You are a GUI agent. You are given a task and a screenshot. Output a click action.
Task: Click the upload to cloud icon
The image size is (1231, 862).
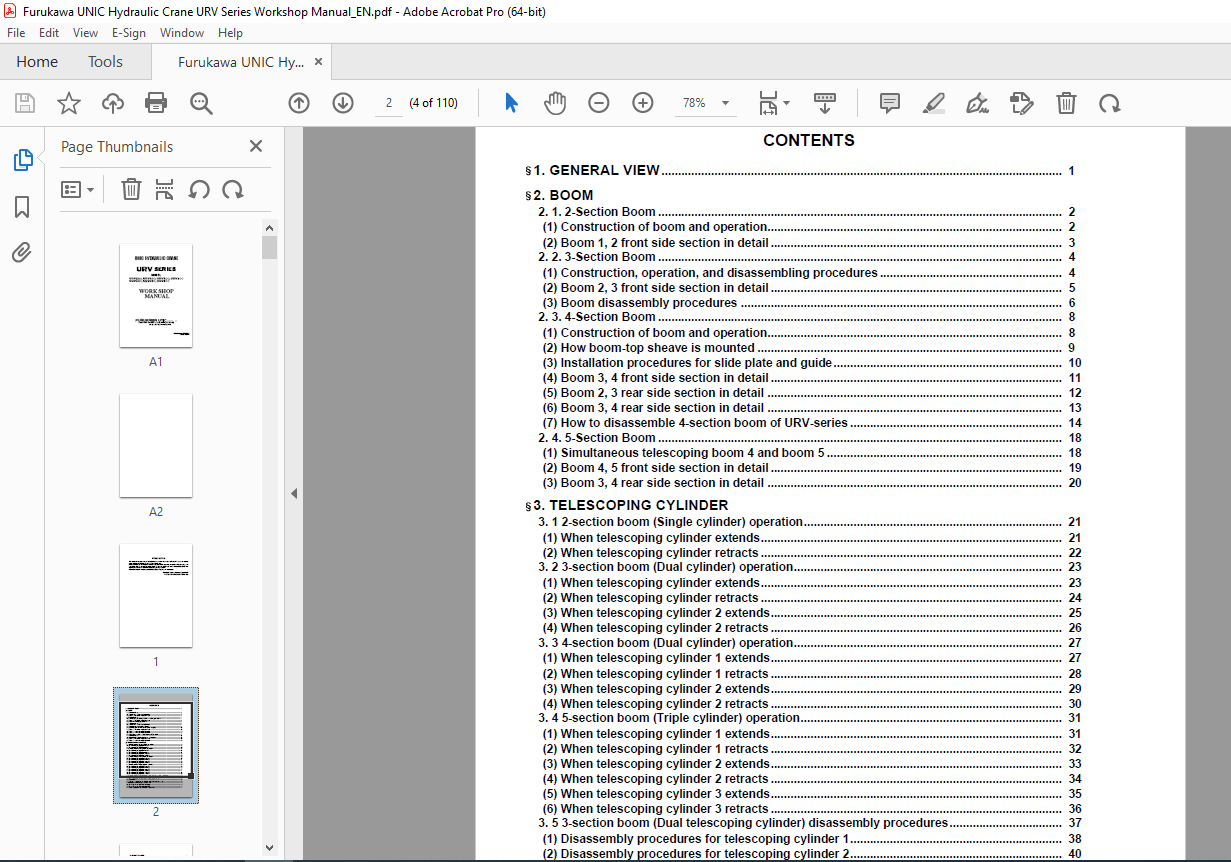tap(113, 103)
